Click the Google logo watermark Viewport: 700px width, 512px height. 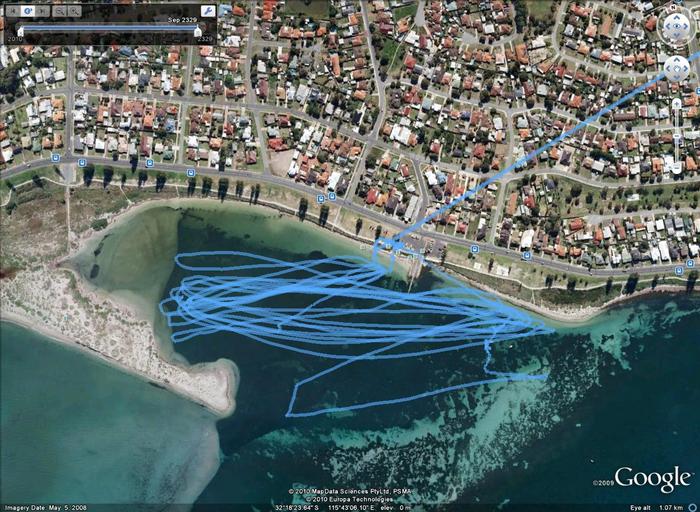coord(652,479)
